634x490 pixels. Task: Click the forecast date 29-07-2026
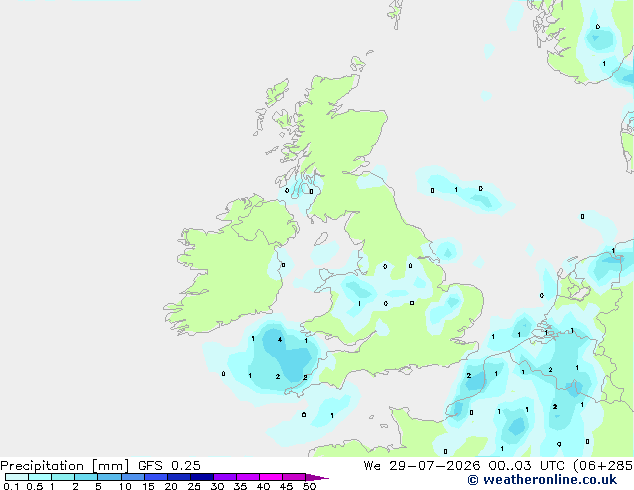point(435,465)
